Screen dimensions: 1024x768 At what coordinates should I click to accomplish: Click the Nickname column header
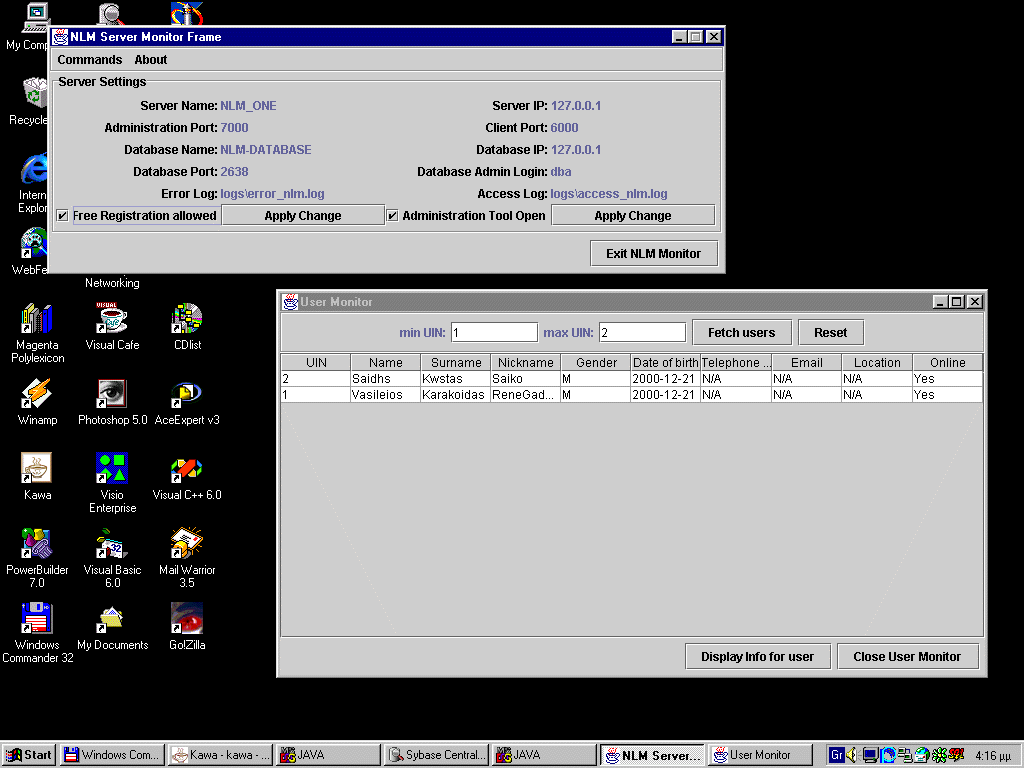[526, 362]
